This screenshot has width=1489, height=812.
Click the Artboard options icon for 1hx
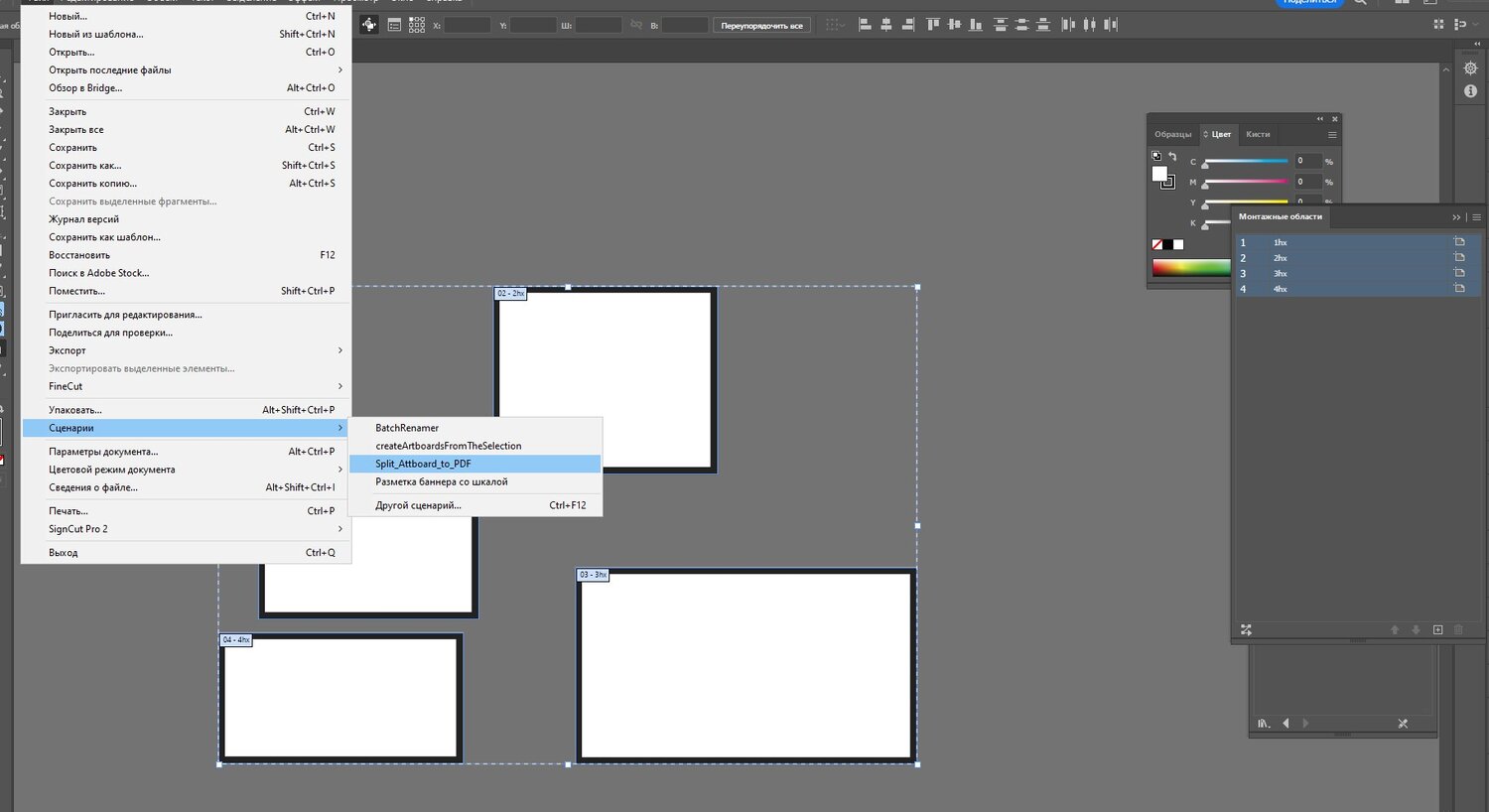1459,242
